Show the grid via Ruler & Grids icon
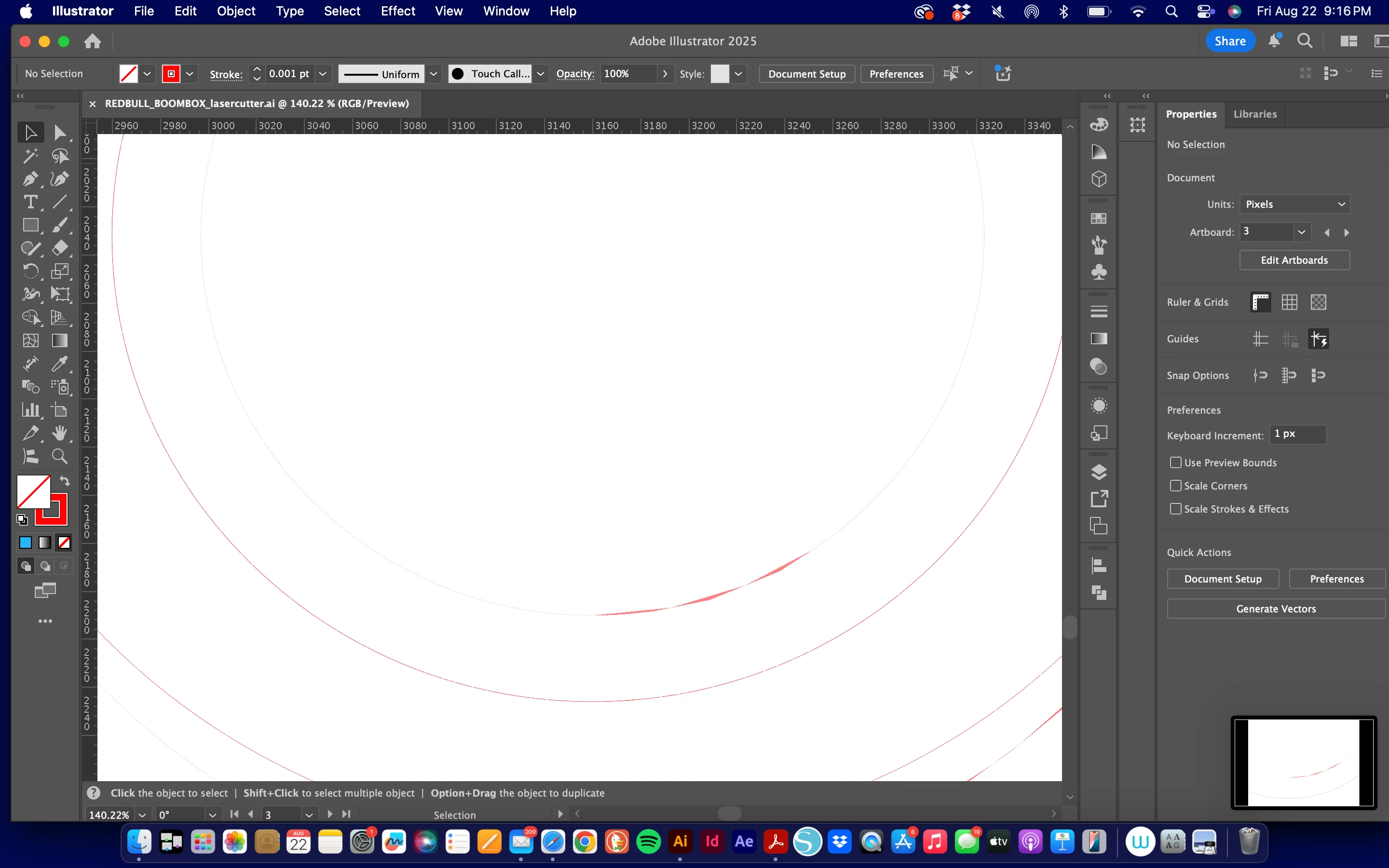1389x868 pixels. (x=1289, y=302)
